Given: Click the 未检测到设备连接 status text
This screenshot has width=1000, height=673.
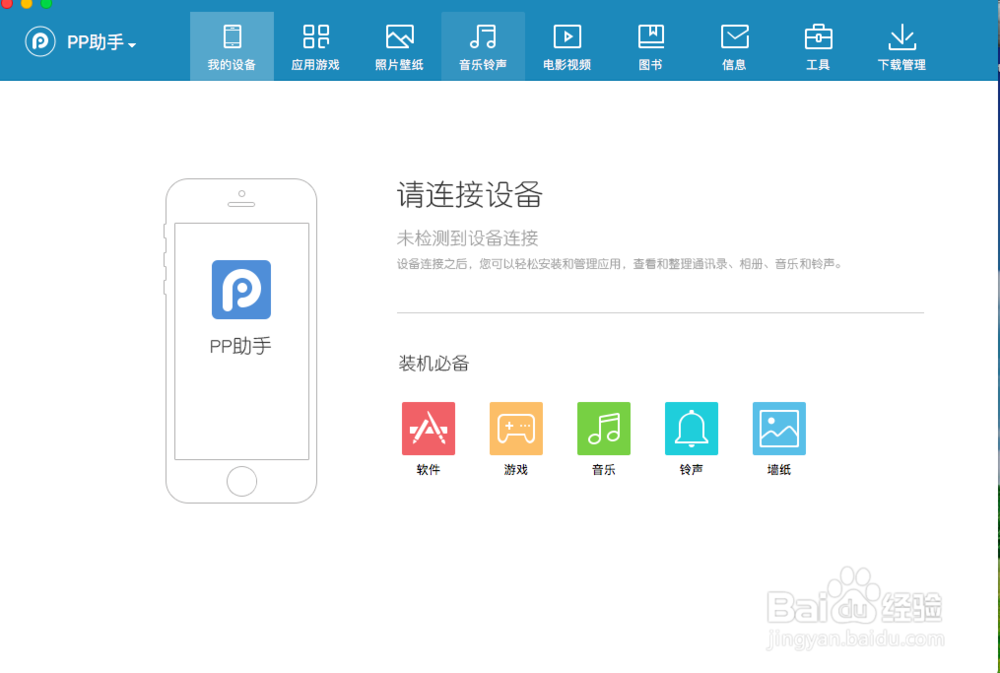Looking at the screenshot, I should (x=467, y=239).
